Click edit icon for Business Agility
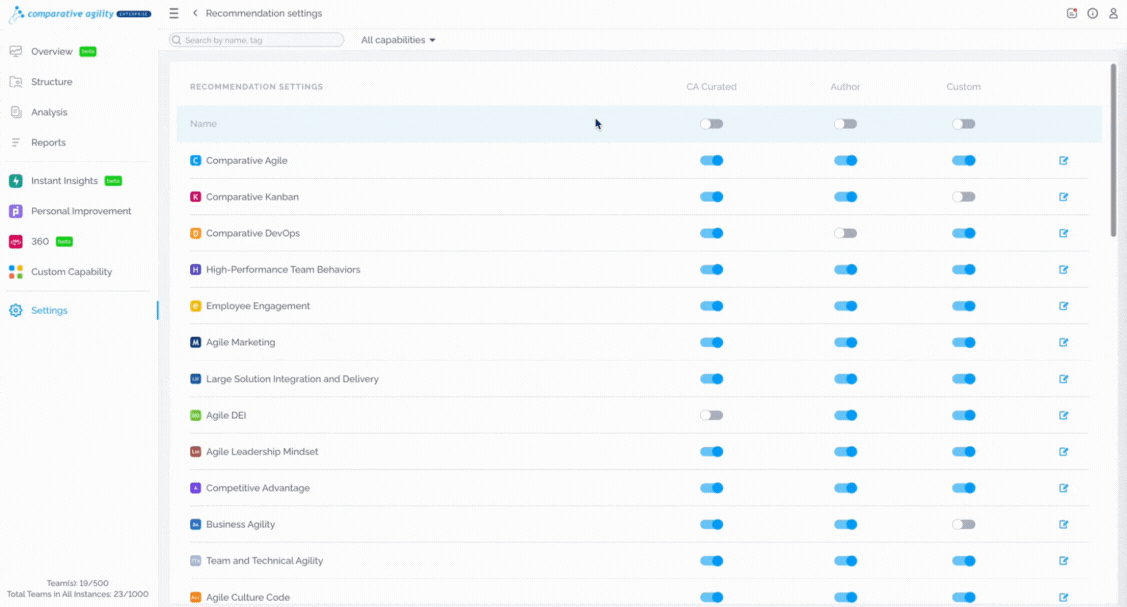The width and height of the screenshot is (1127, 607). tap(1063, 525)
